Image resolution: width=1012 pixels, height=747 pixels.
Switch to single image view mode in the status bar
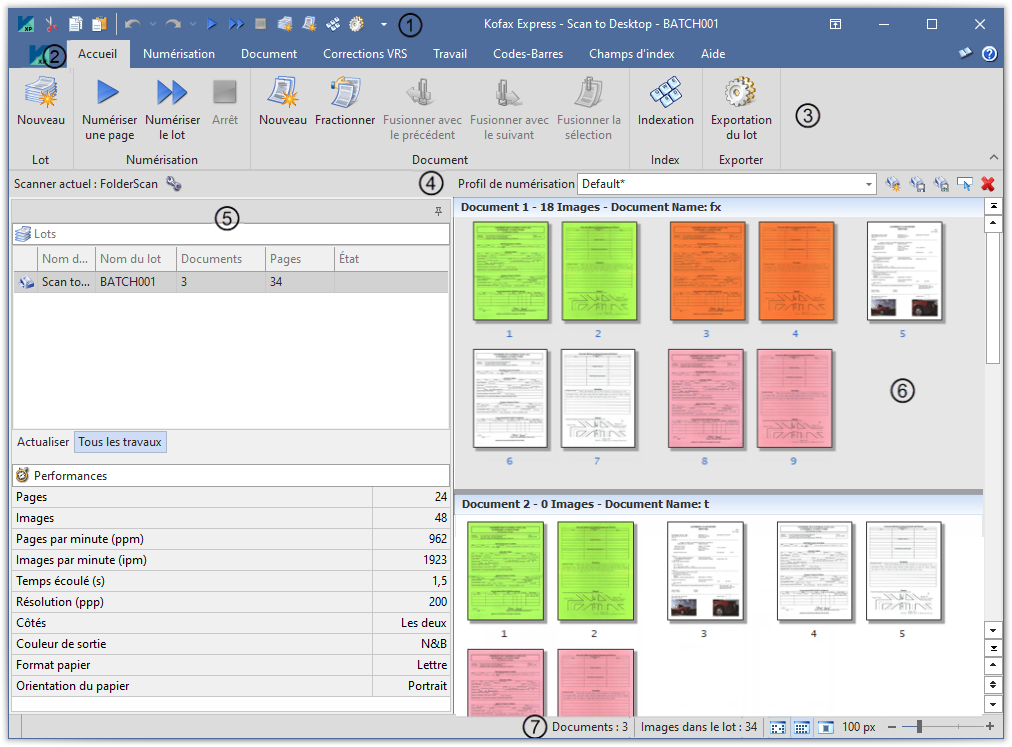[x=827, y=727]
